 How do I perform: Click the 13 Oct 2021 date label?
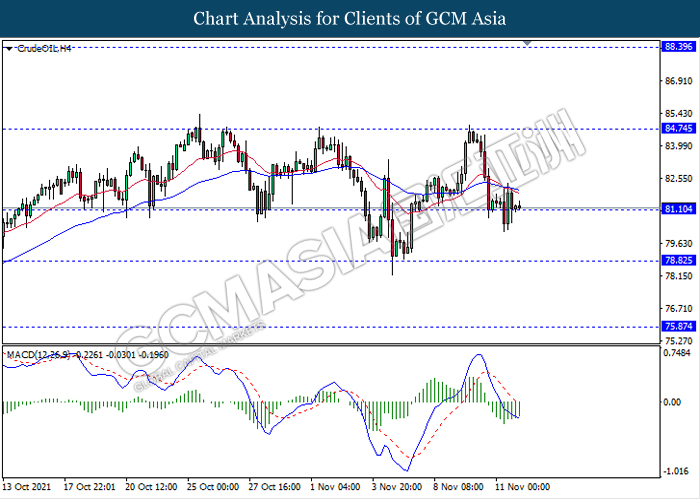click(x=27, y=487)
